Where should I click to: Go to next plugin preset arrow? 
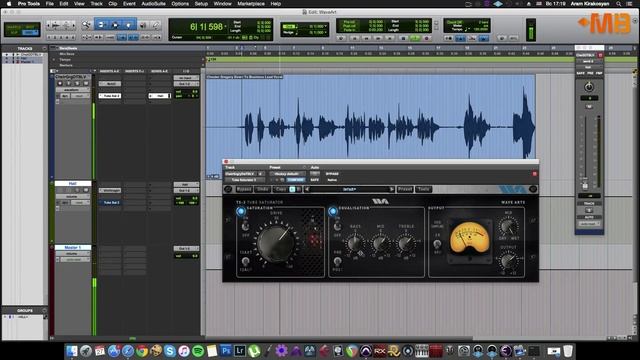click(391, 189)
